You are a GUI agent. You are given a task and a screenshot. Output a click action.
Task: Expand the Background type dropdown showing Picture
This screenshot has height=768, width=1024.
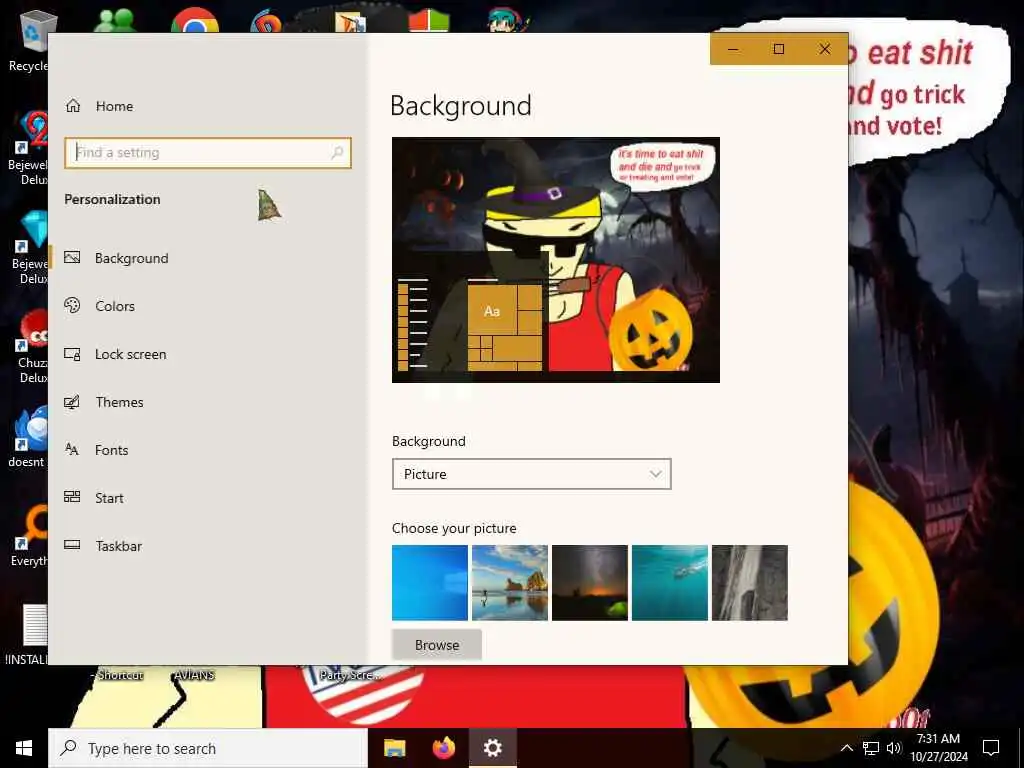[532, 474]
